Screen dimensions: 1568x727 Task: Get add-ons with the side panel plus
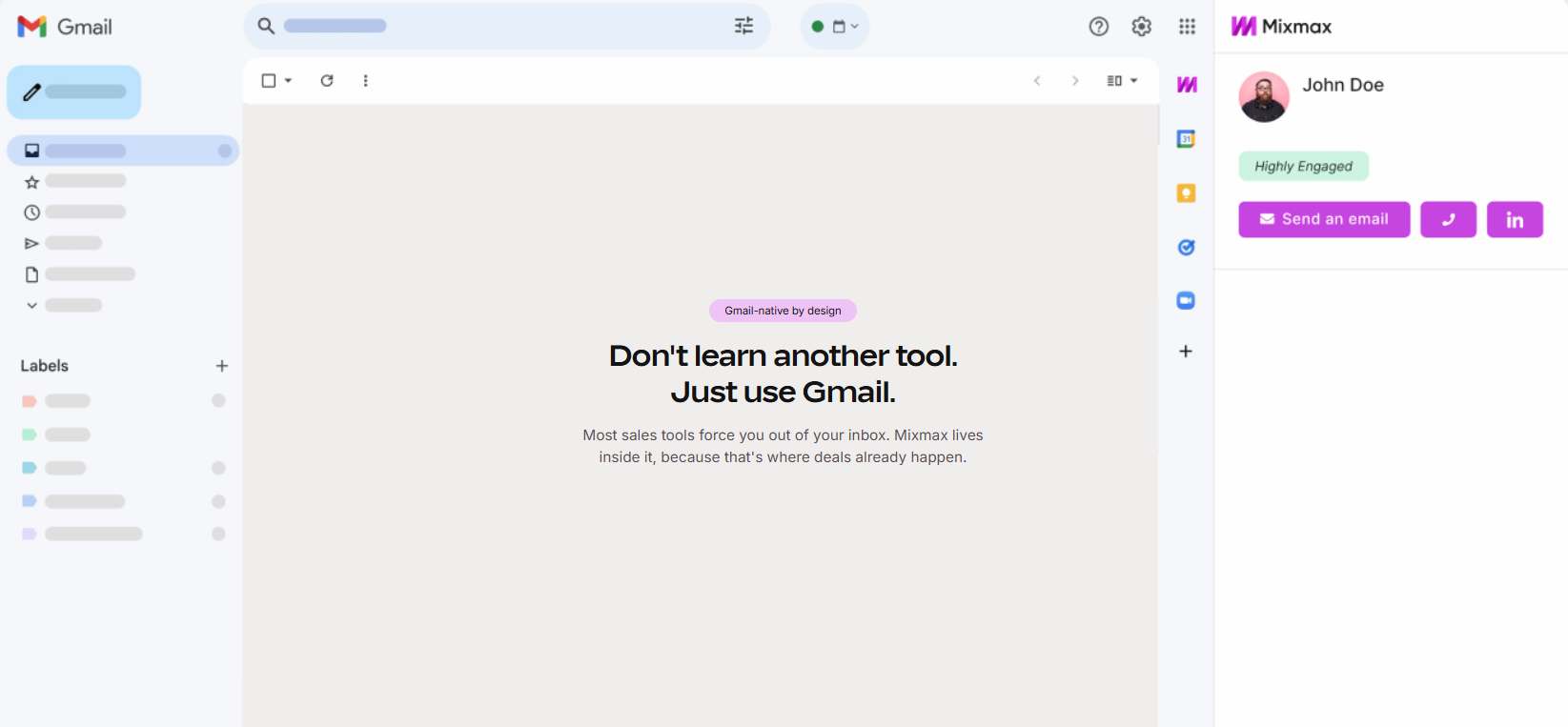[x=1186, y=352]
